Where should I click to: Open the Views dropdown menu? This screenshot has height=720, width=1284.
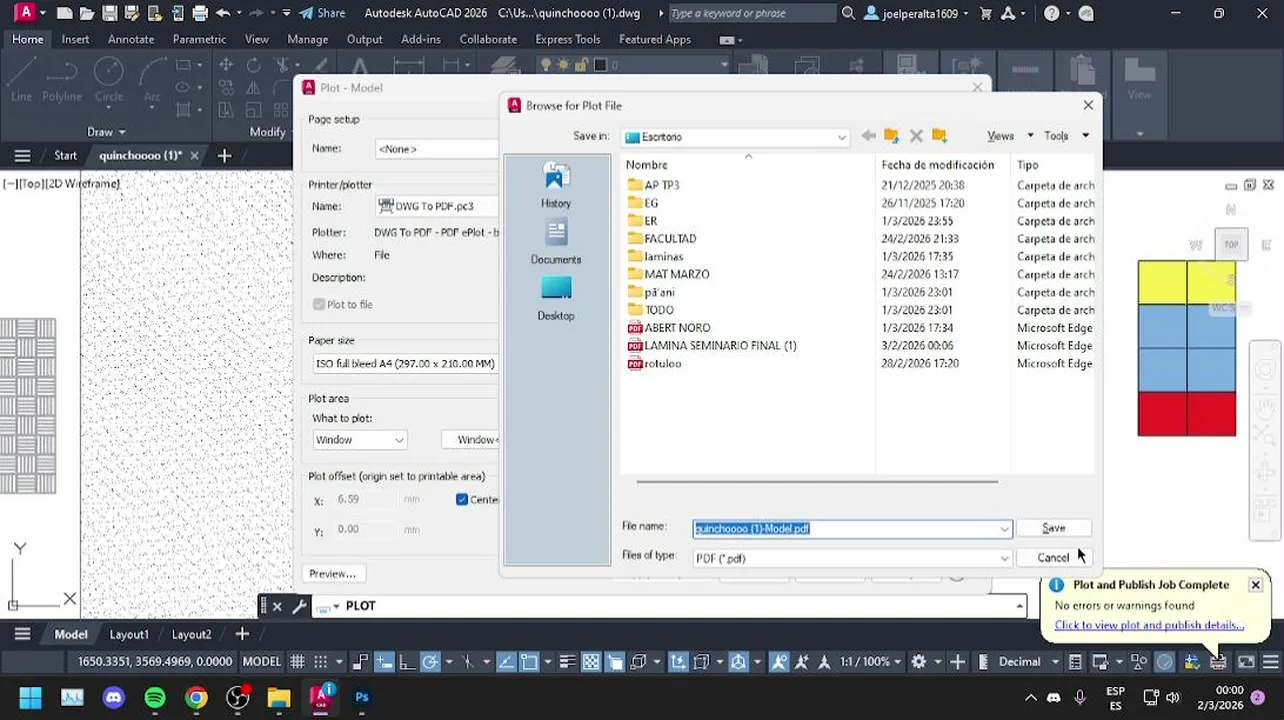tap(1010, 136)
